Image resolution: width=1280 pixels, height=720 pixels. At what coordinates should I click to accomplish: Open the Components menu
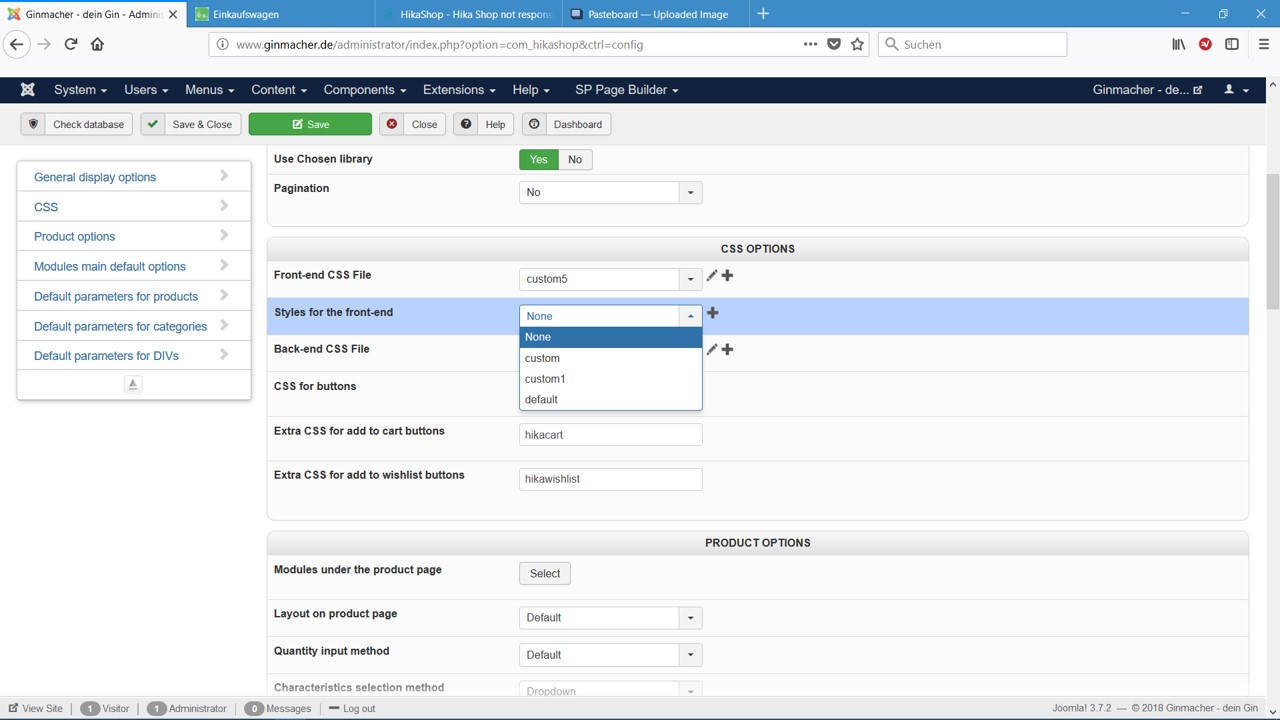365,90
